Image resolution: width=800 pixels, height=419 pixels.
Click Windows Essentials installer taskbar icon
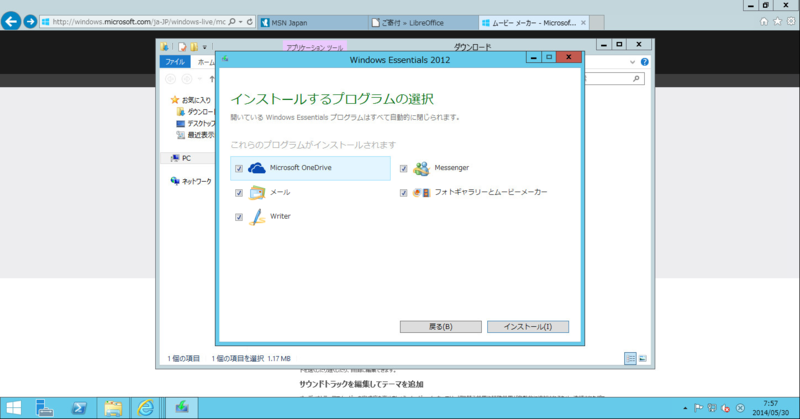click(x=182, y=408)
